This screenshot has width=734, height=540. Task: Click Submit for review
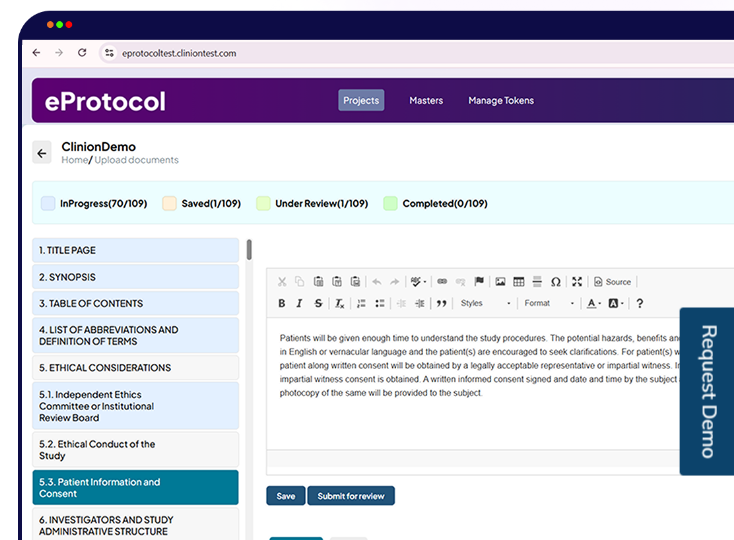(351, 496)
